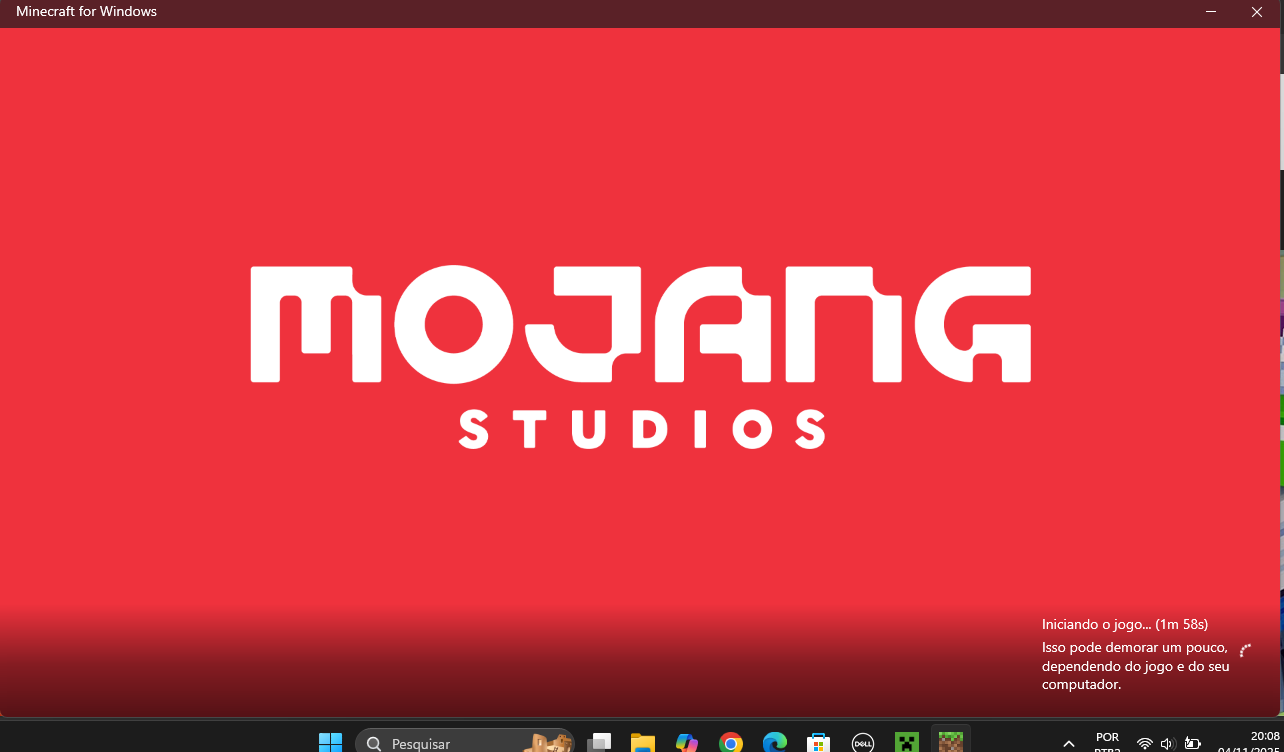
Task: Open Microsoft Store from the taskbar
Action: 819,743
